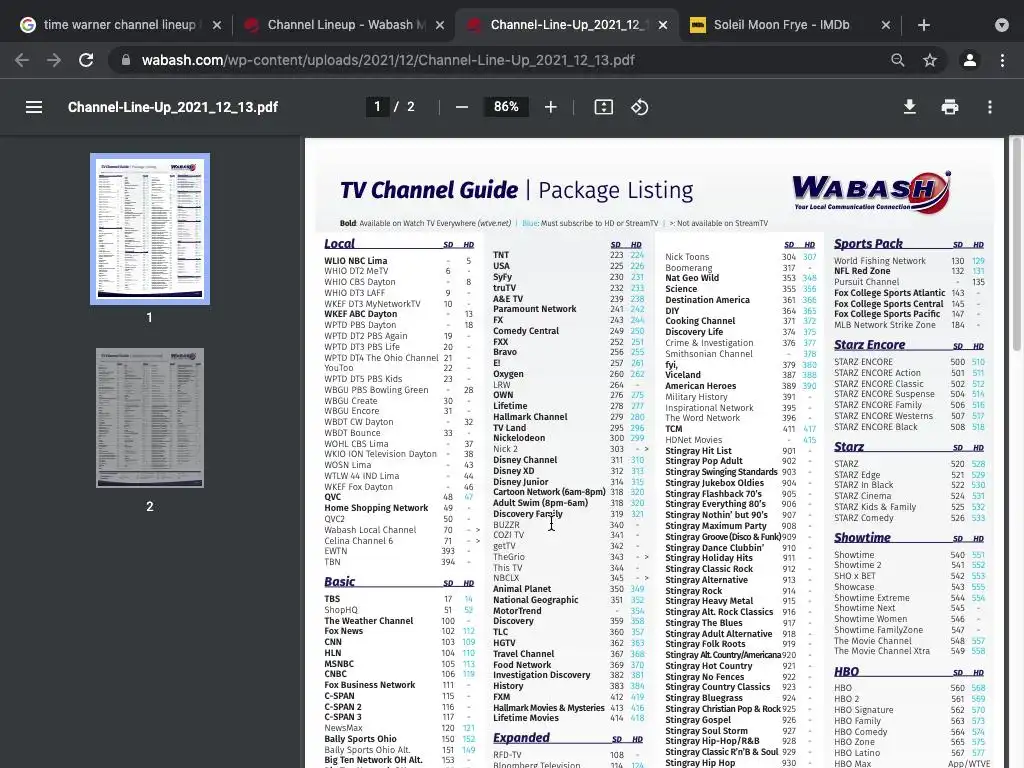Click The Movie Channel Xtra entry

pyautogui.click(x=882, y=651)
